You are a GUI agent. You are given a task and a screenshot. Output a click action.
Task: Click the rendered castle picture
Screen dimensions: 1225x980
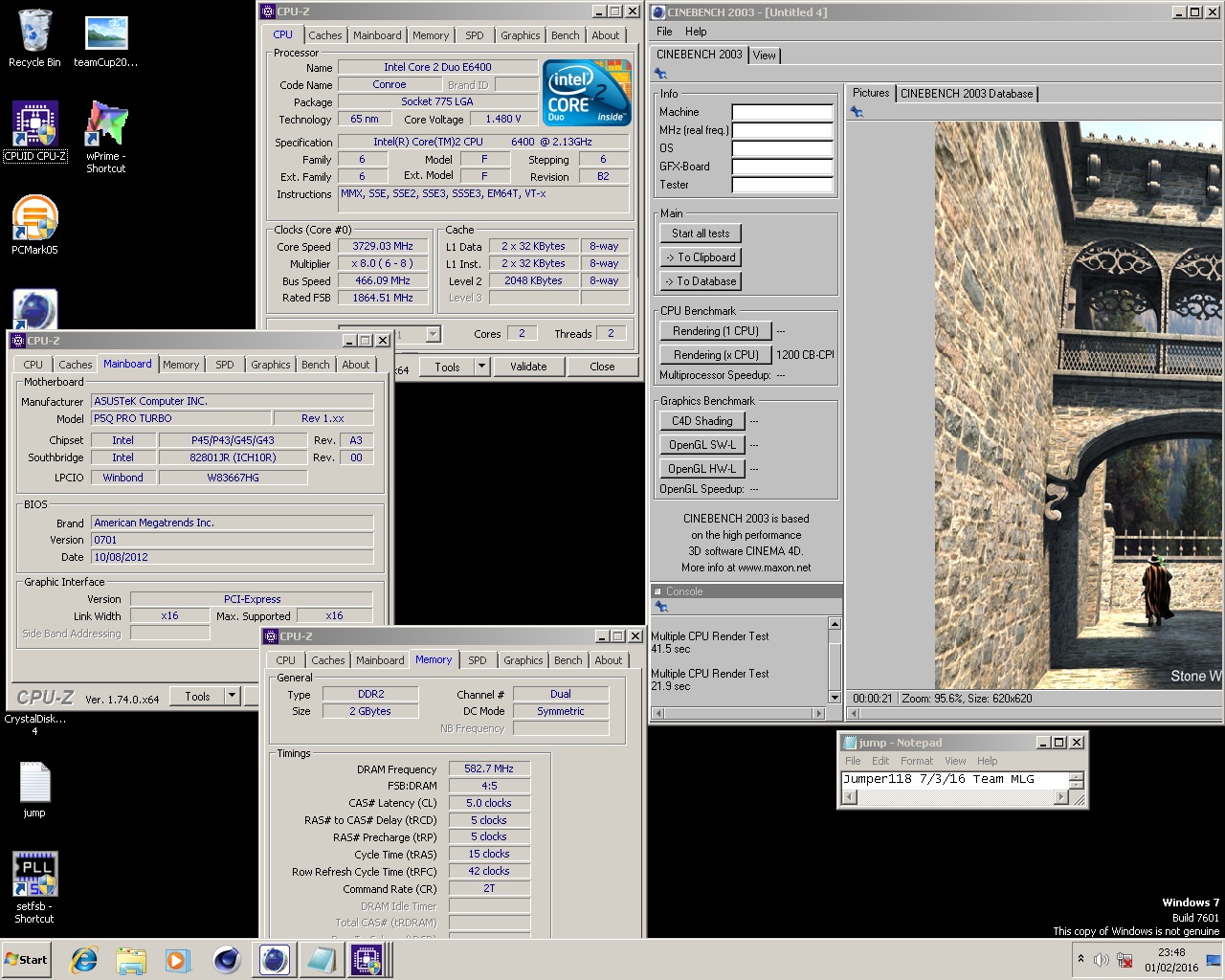click(x=1079, y=405)
